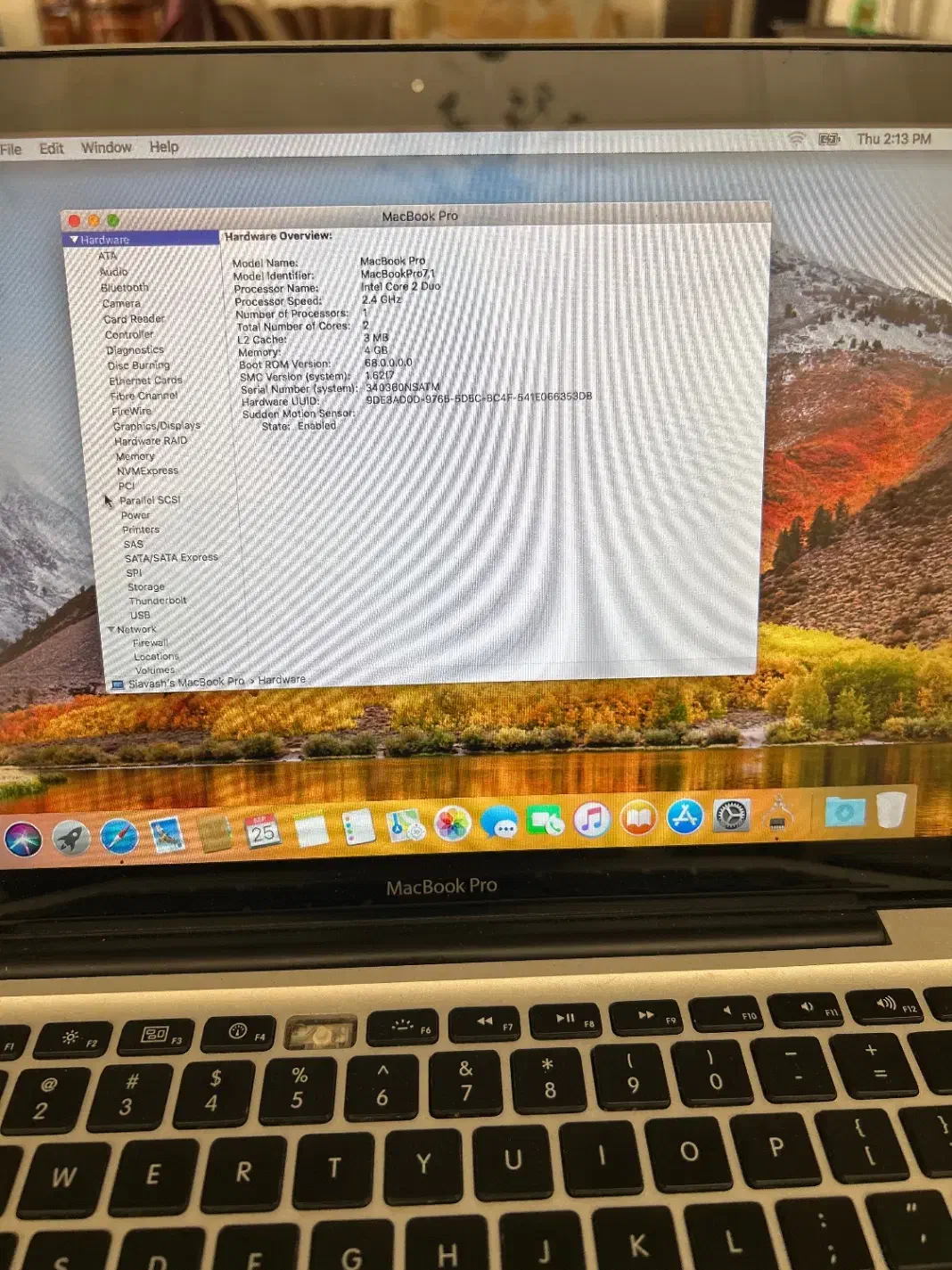
Task: Open the Edit menu
Action: tap(52, 148)
